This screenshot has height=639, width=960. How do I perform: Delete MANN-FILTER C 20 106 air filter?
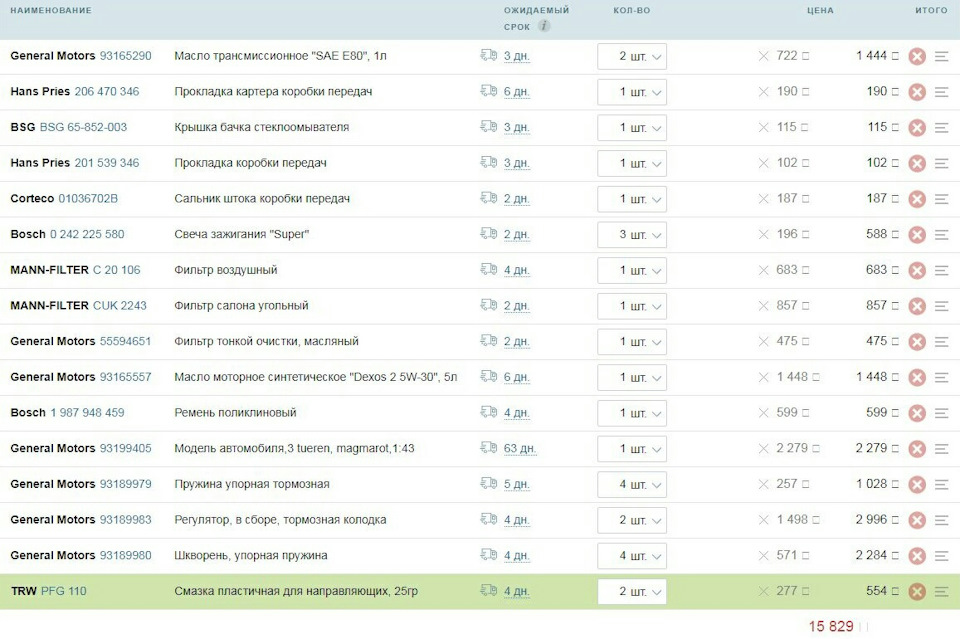point(917,271)
